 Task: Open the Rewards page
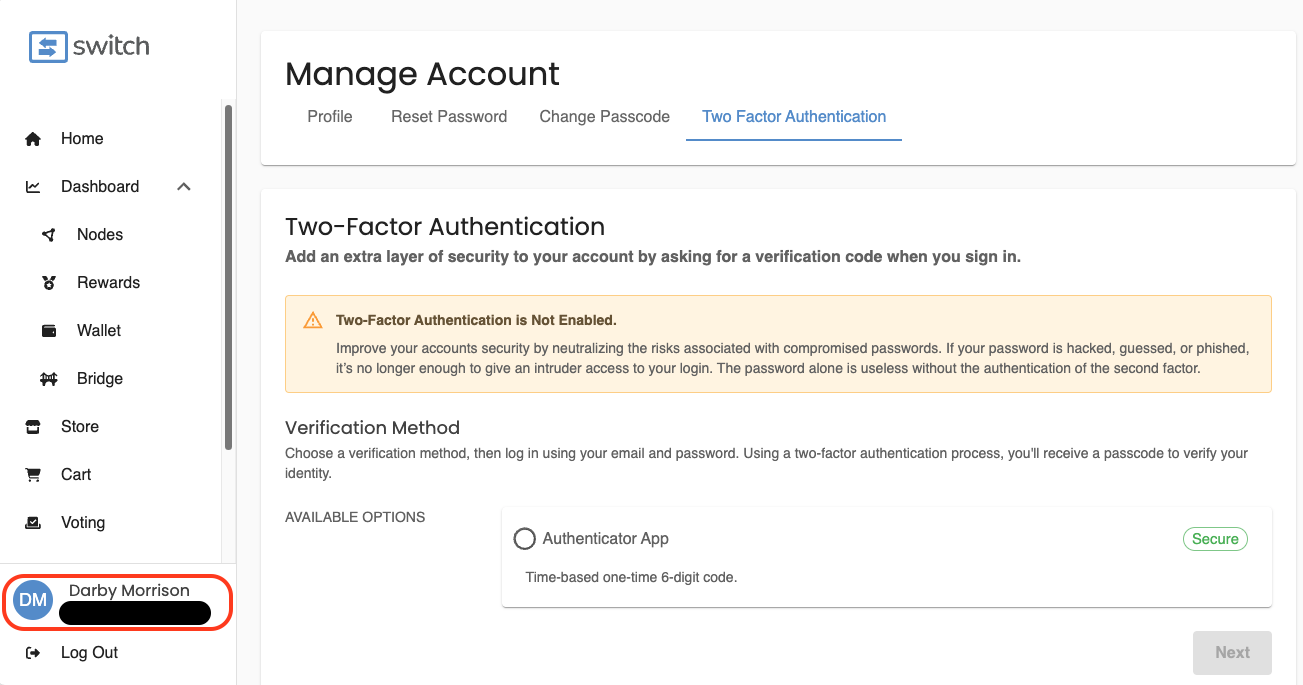click(x=110, y=283)
